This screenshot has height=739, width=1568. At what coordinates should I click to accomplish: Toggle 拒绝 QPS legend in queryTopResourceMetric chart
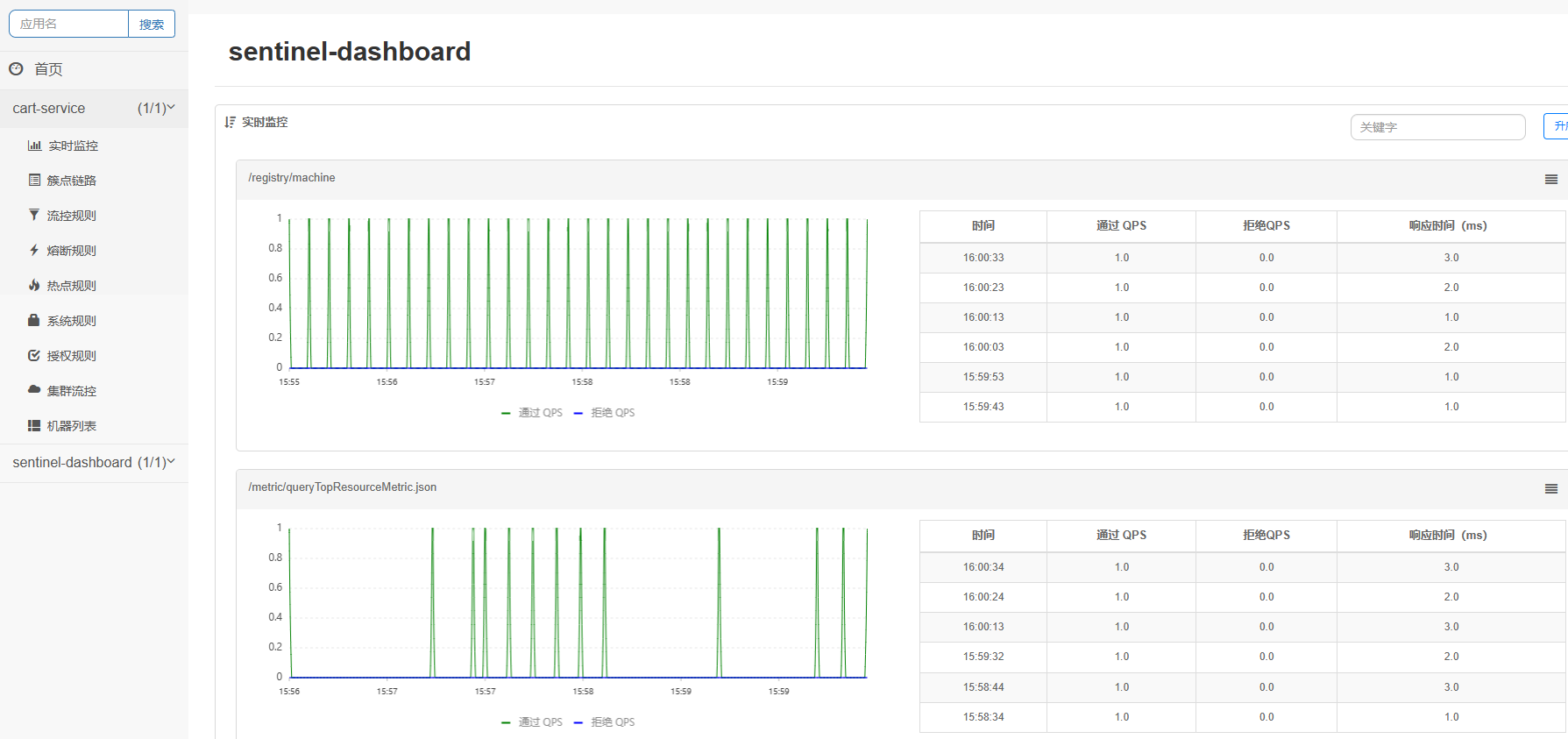point(604,722)
